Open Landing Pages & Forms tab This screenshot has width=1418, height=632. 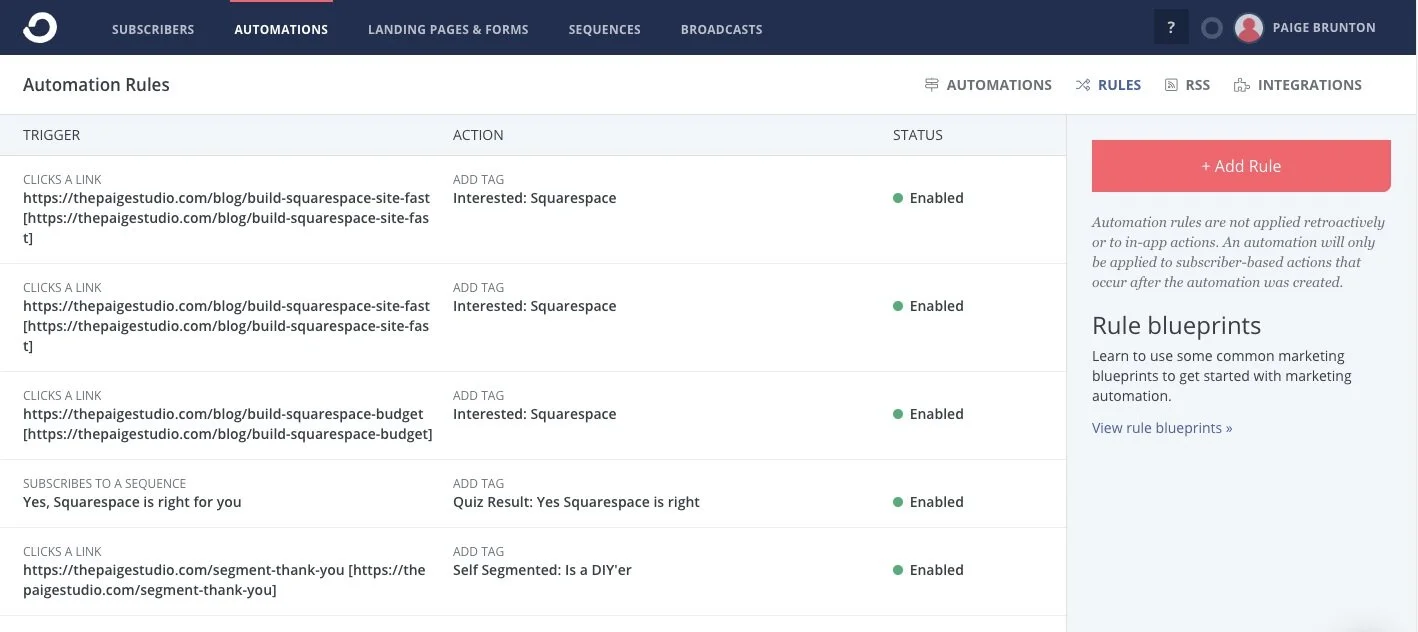coord(448,29)
